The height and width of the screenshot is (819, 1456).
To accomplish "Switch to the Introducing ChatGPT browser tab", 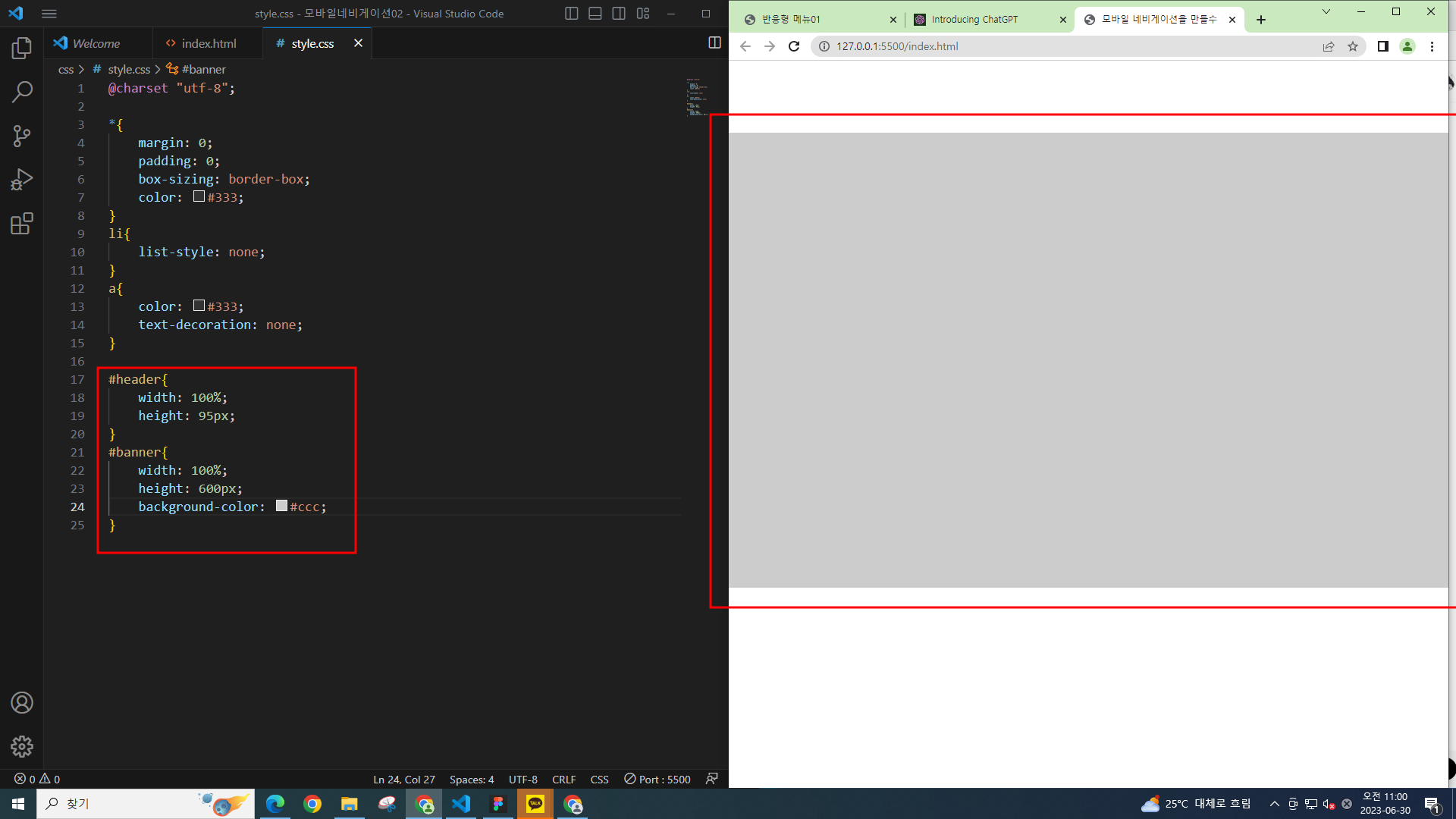I will point(974,20).
